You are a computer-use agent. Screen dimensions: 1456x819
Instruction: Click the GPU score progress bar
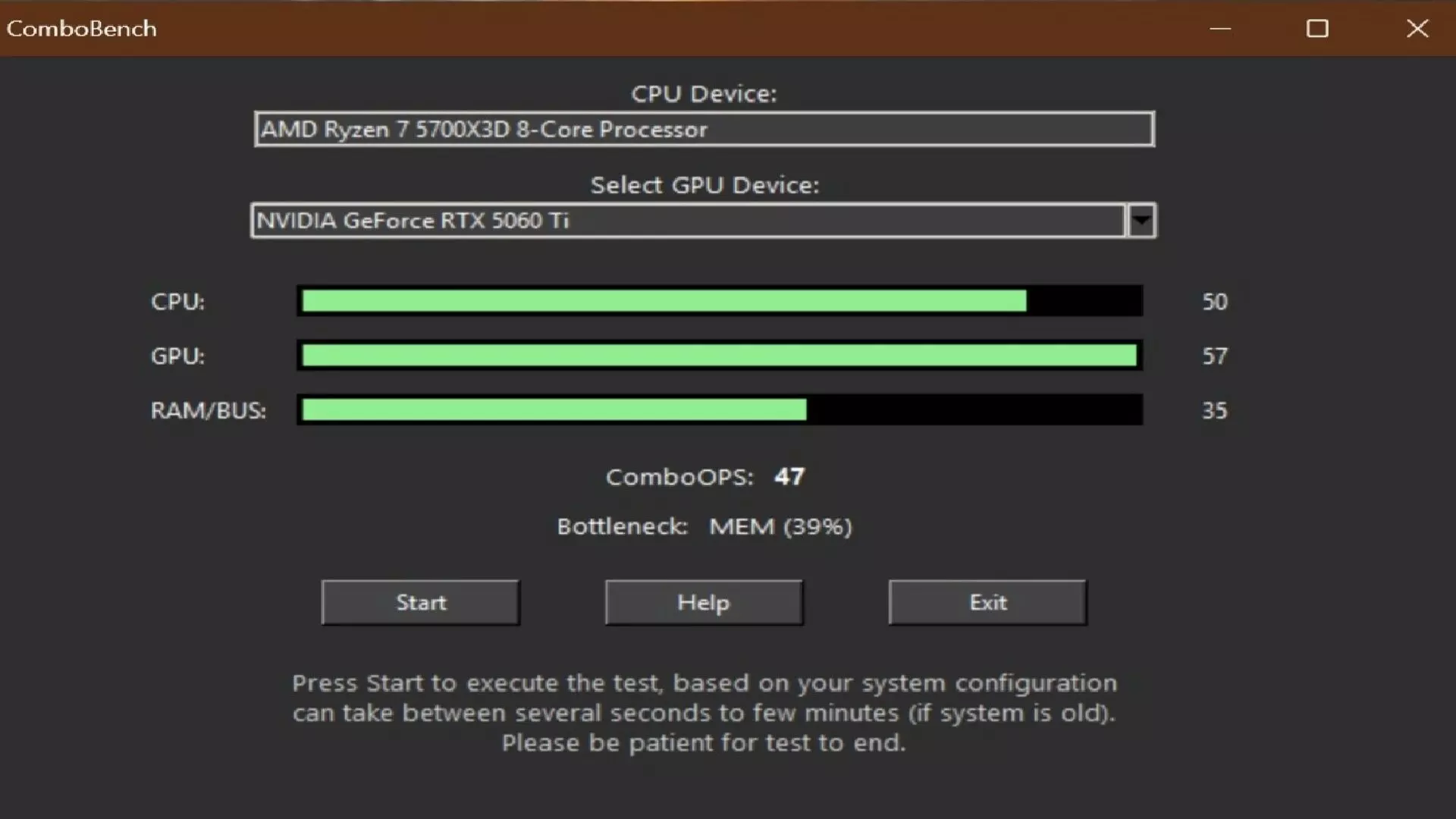tap(720, 356)
